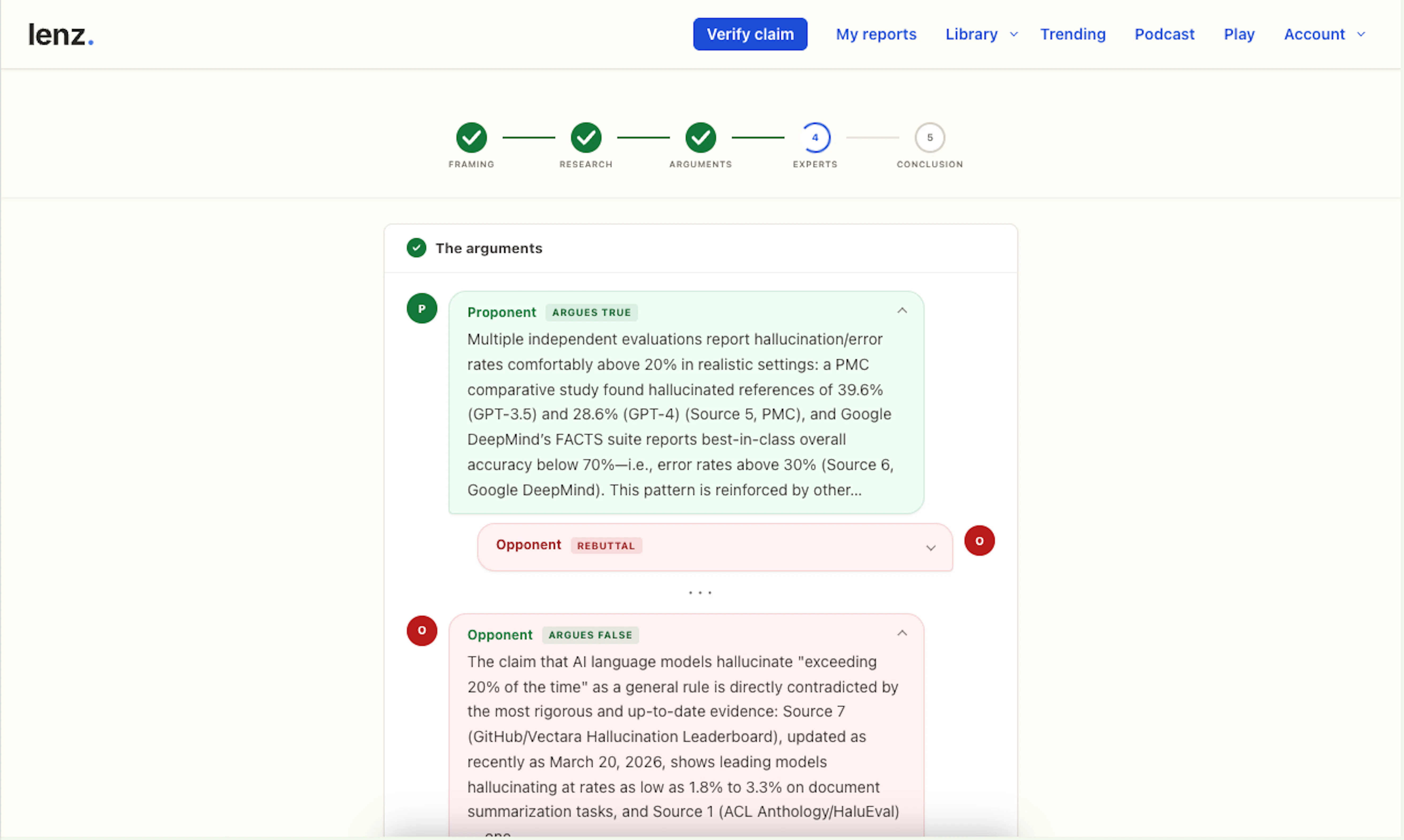Expand the Opponent rebuttal section
1404x840 pixels.
[x=930, y=548]
